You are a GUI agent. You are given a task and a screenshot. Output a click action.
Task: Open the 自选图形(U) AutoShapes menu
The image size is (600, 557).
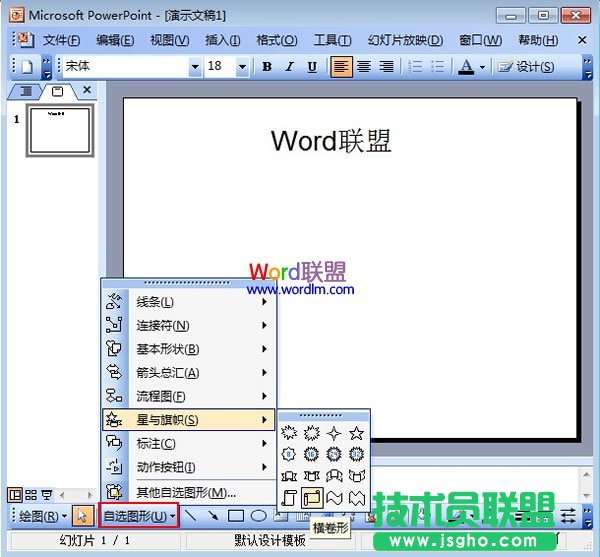coord(139,516)
